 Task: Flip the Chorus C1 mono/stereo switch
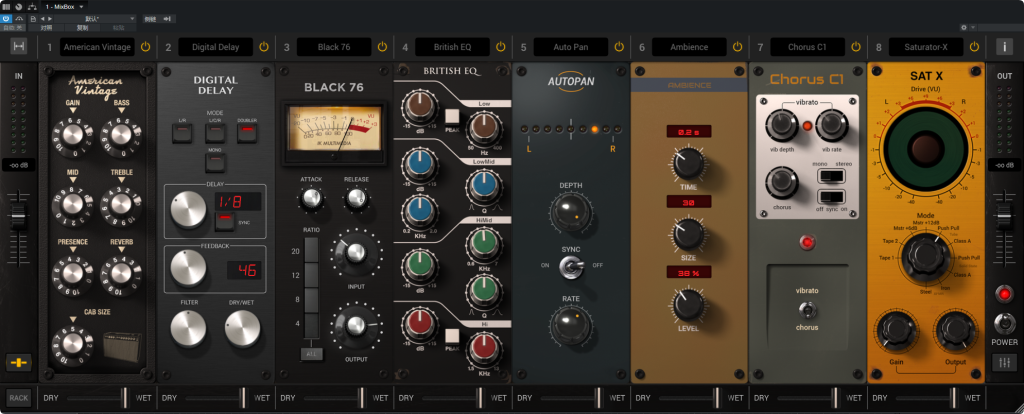point(831,176)
